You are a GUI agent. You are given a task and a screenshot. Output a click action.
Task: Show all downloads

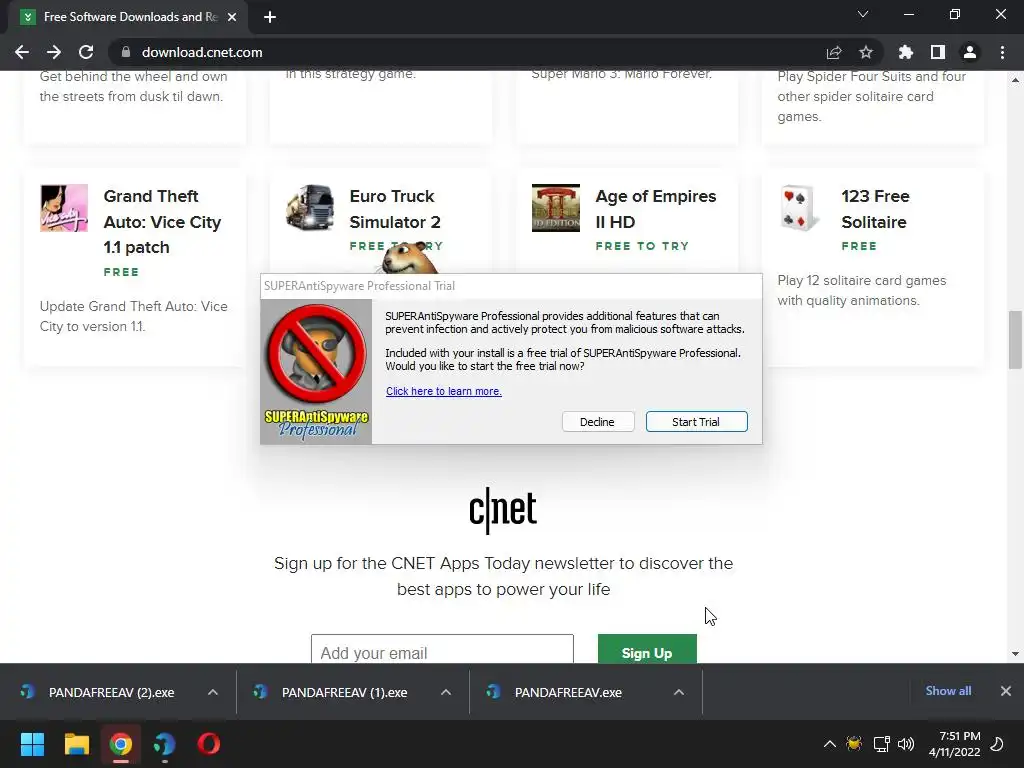pos(948,691)
